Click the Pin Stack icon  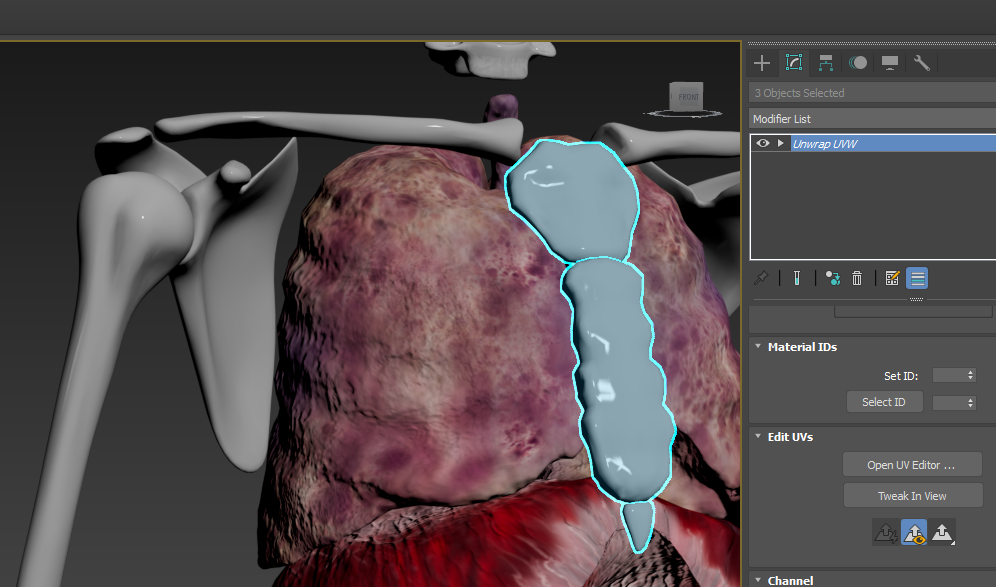point(761,278)
